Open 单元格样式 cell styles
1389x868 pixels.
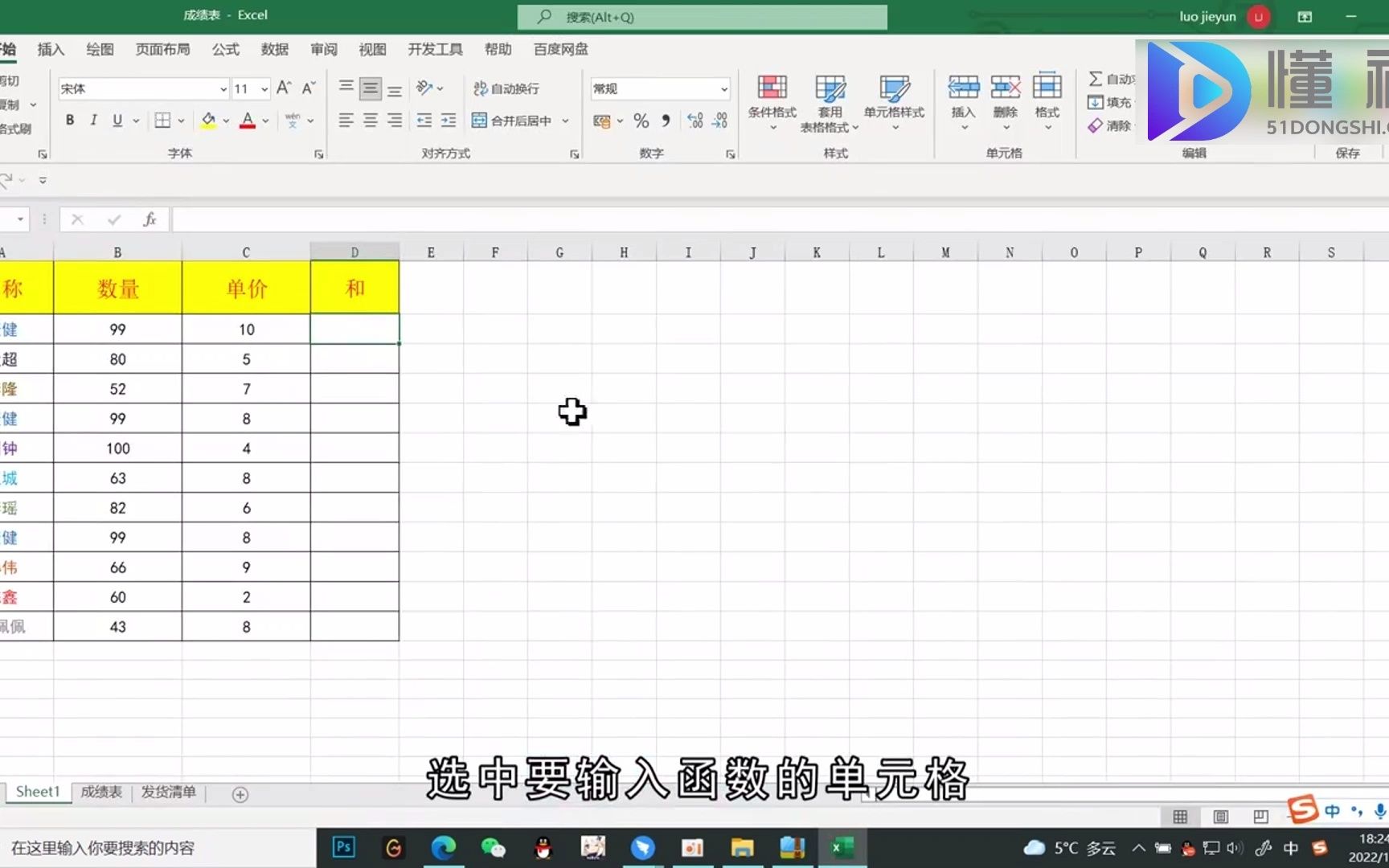pos(894,103)
